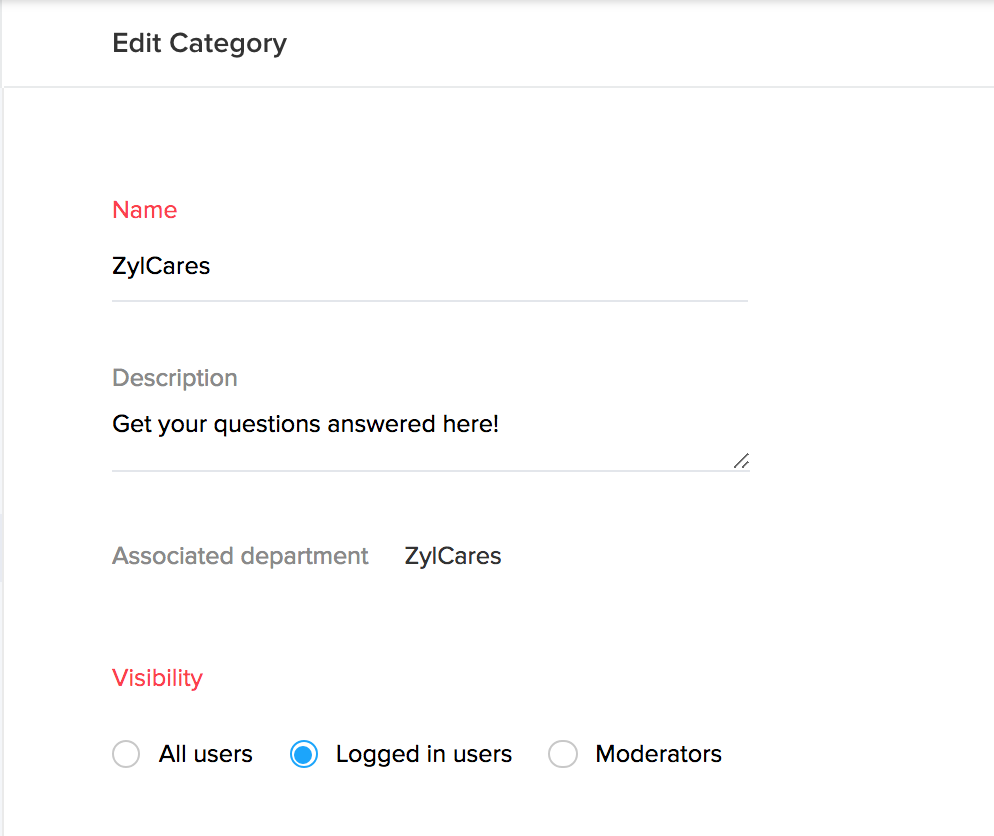Select the All users radio button

pyautogui.click(x=126, y=754)
